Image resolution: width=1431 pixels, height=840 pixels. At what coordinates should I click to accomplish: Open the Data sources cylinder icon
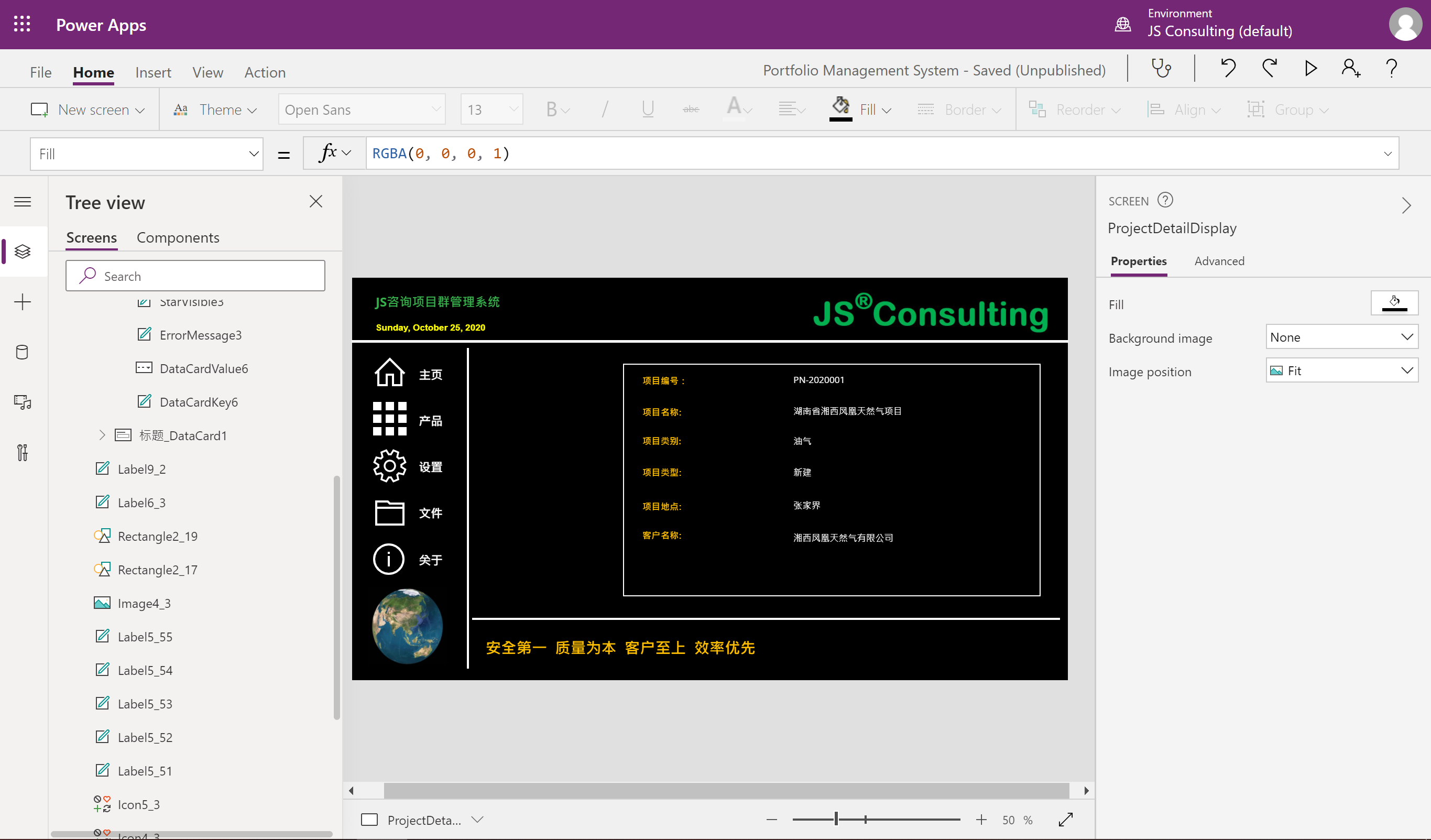coord(23,352)
